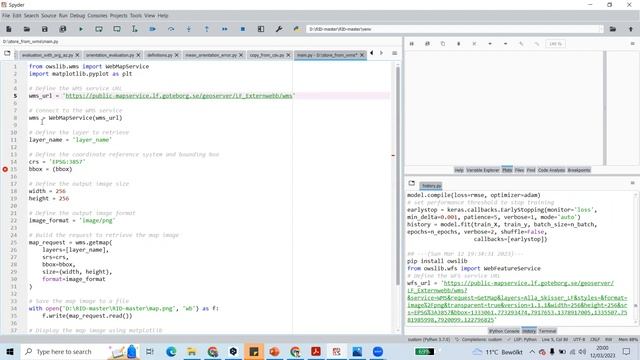Save all plots in the Plots pane
The height and width of the screenshot is (360, 640).
tap(427, 44)
